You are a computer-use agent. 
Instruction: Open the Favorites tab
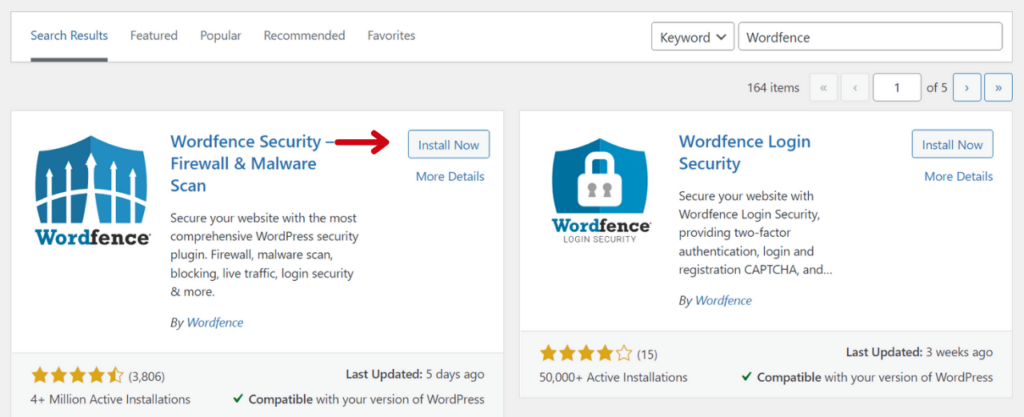[391, 35]
